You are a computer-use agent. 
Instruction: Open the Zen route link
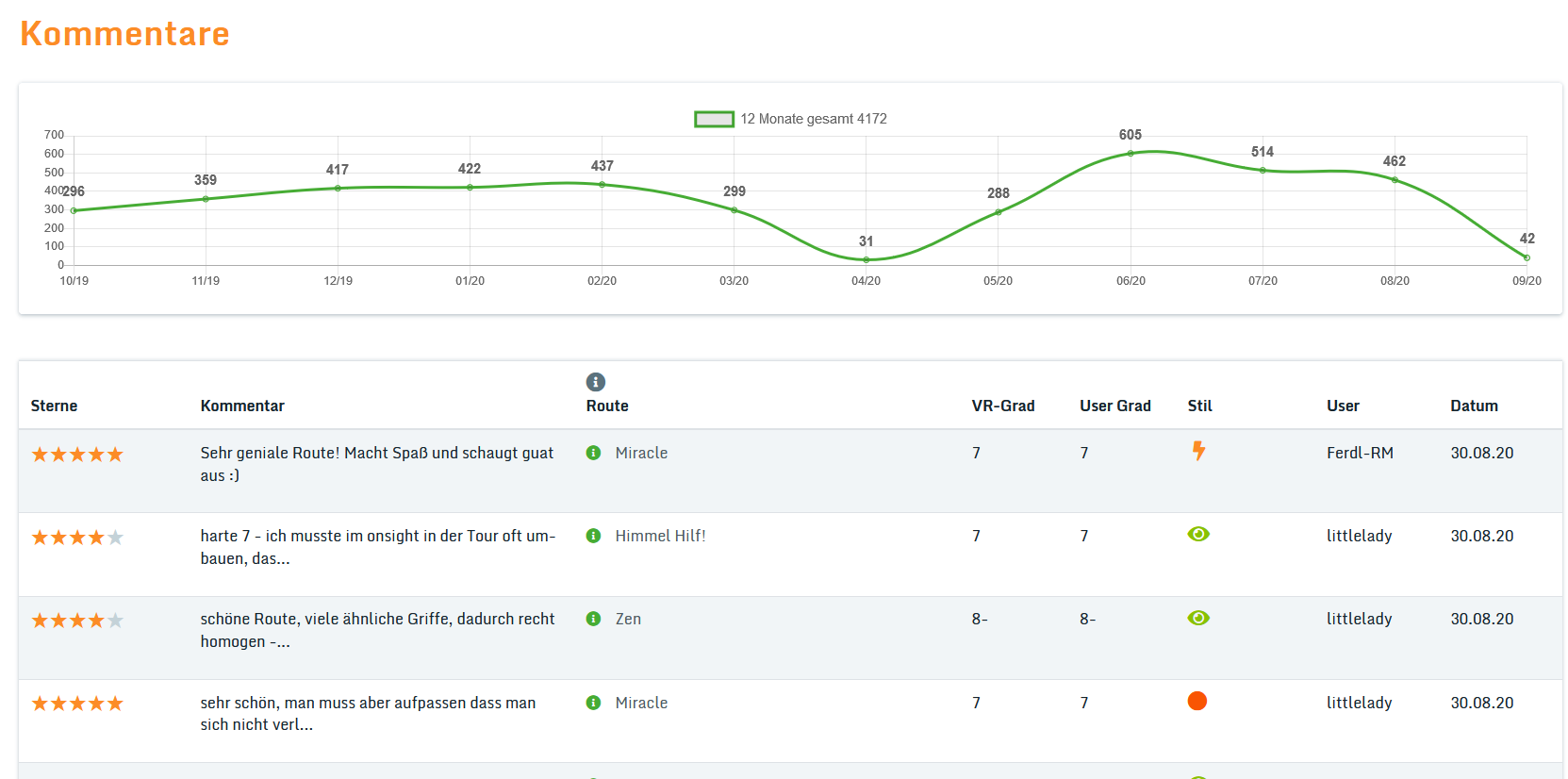(628, 619)
